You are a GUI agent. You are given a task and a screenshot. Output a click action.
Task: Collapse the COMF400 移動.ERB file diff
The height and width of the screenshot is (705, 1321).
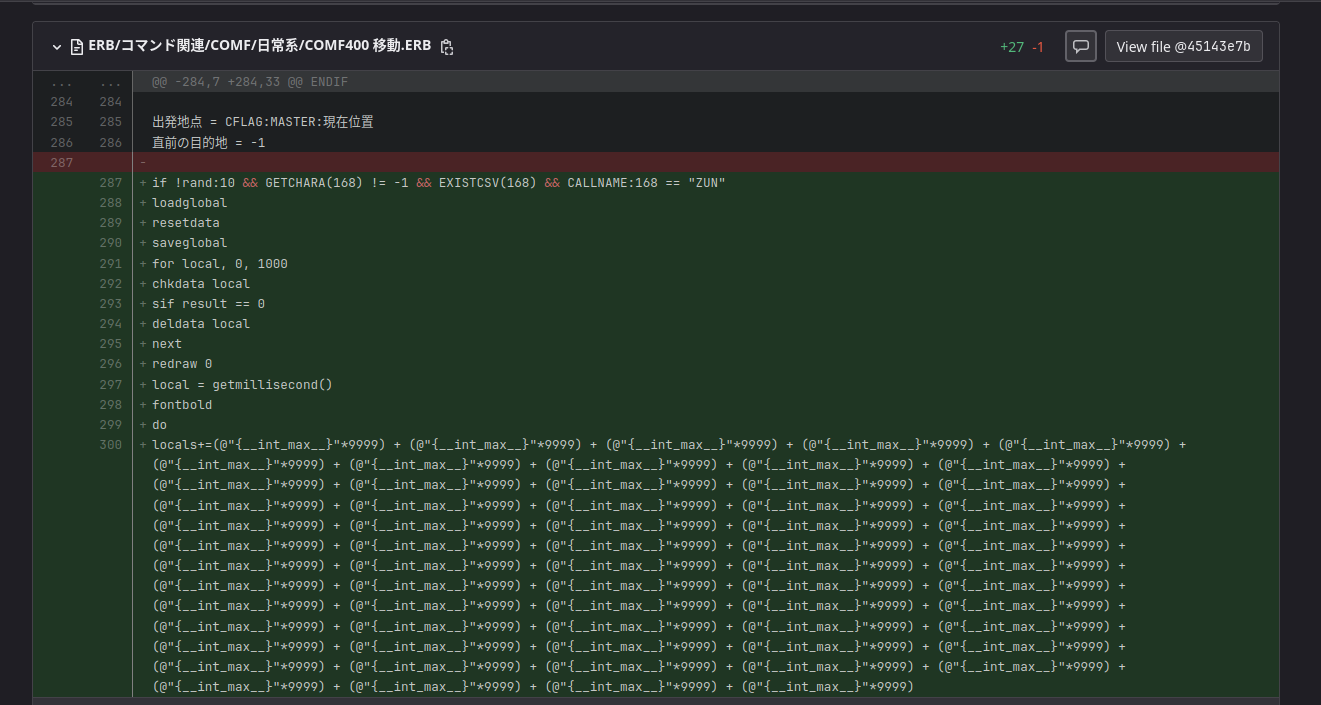[57, 47]
